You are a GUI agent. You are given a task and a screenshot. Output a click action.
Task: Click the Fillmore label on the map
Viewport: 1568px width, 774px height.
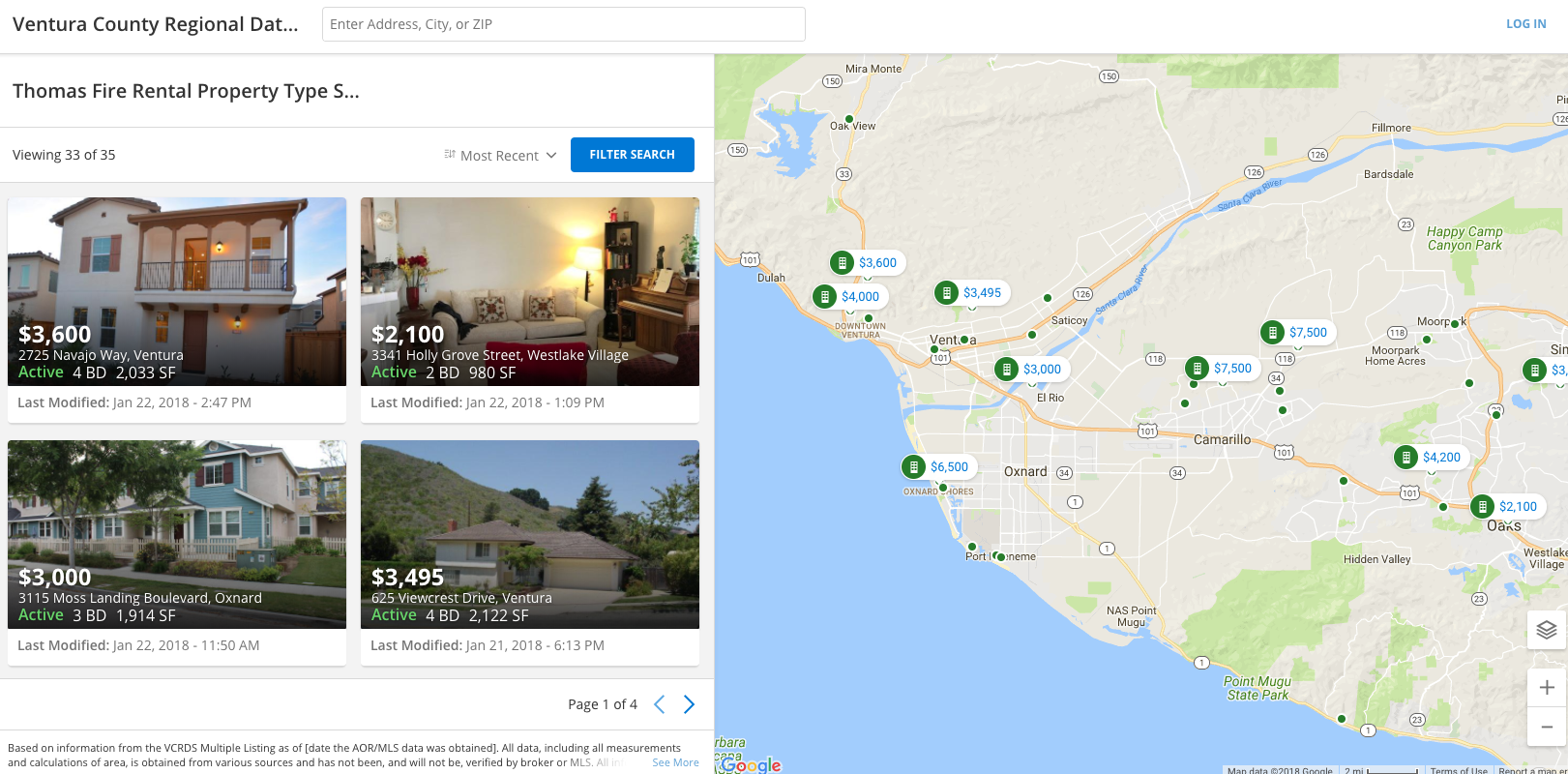(x=1391, y=128)
